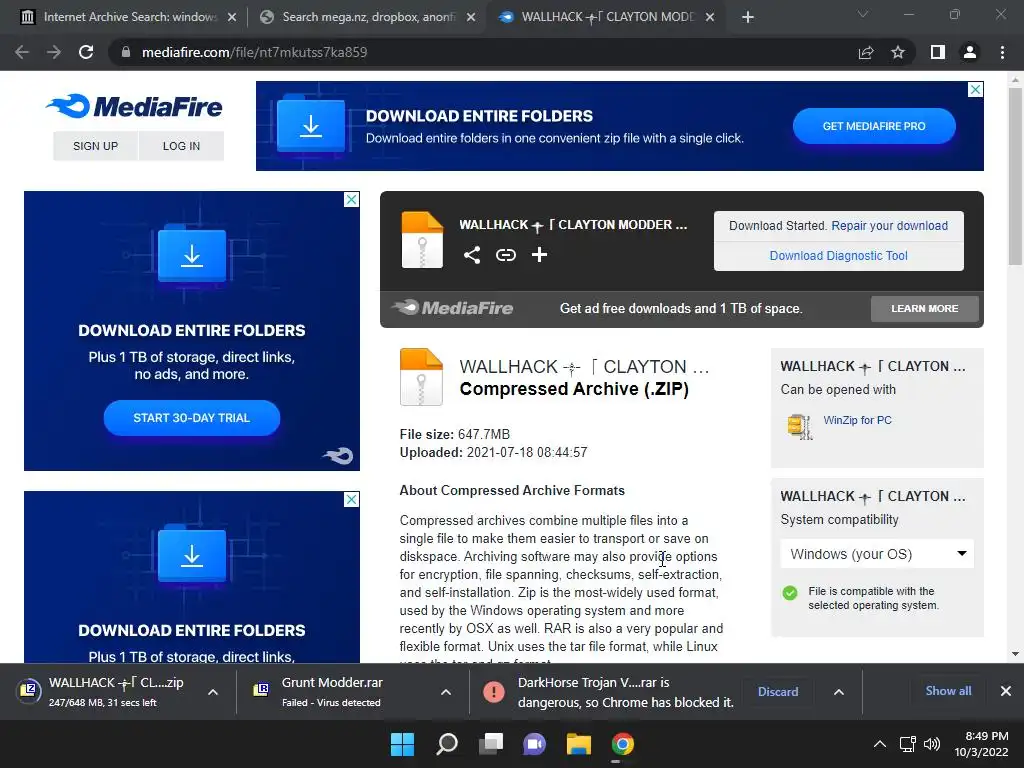Open Task View in taskbar

490,744
